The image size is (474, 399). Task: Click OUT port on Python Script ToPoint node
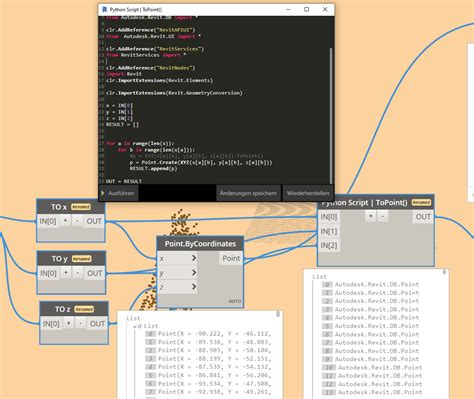(x=423, y=217)
